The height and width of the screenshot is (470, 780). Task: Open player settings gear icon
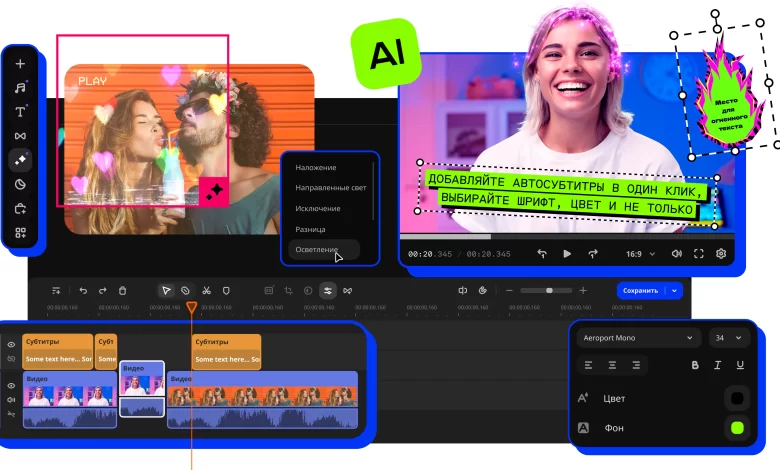[x=721, y=254]
